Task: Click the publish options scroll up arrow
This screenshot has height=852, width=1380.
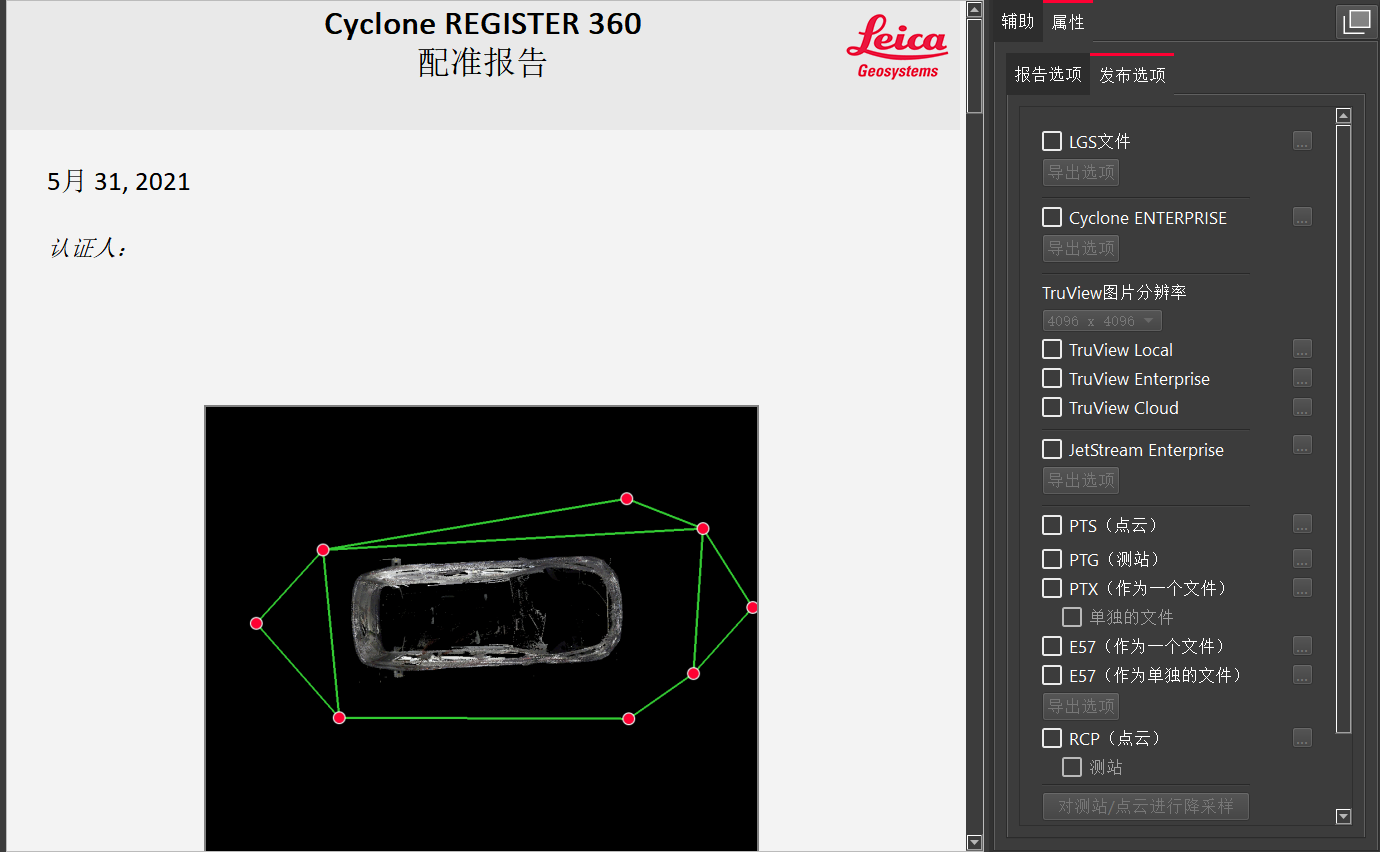Action: point(1344,116)
